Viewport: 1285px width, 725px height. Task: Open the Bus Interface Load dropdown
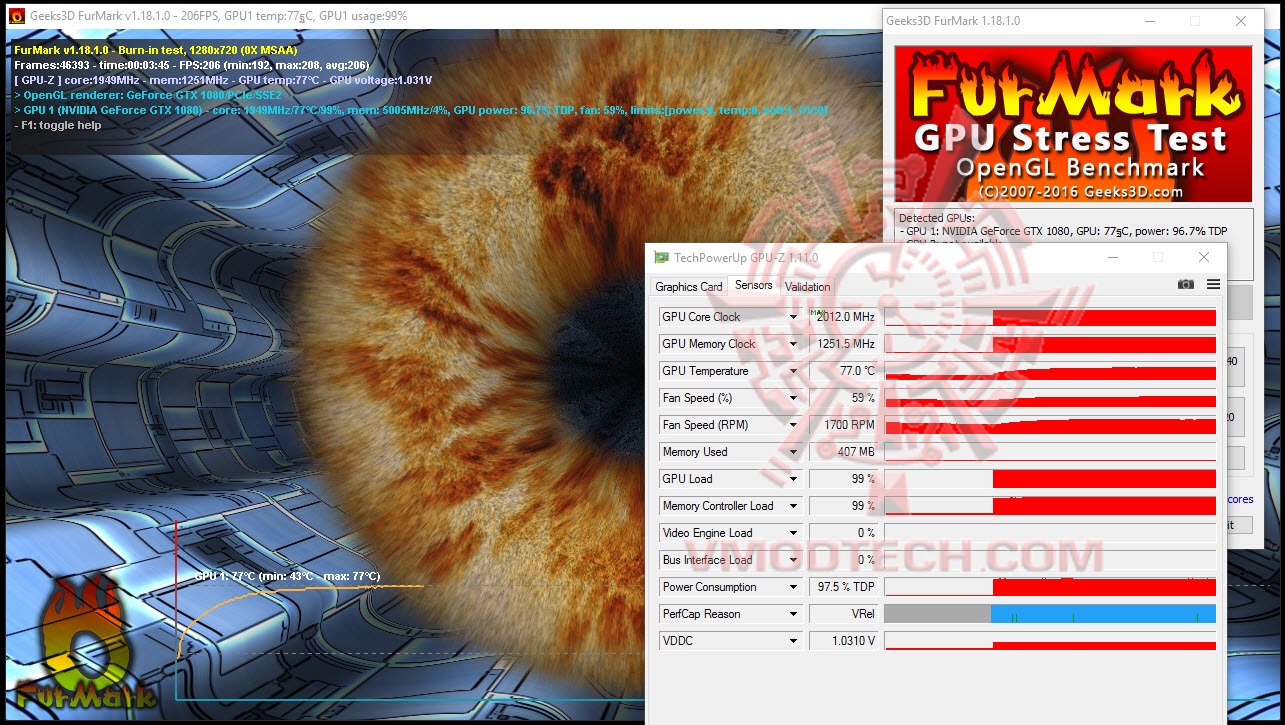[x=793, y=560]
